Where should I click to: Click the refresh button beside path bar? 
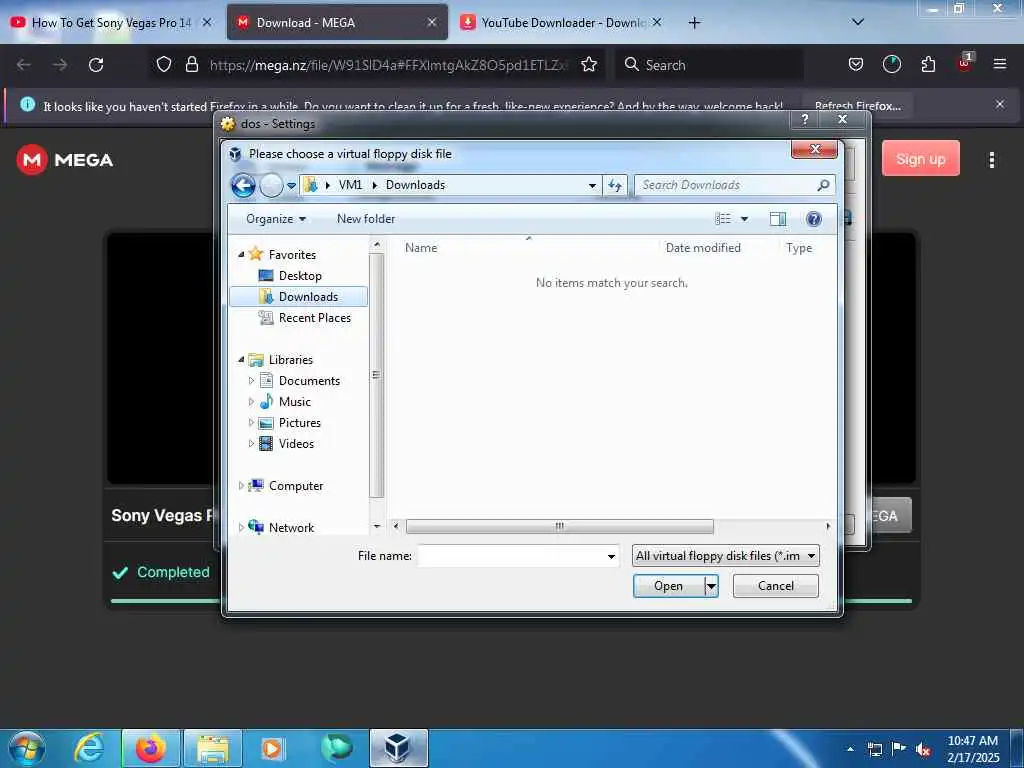pos(615,185)
